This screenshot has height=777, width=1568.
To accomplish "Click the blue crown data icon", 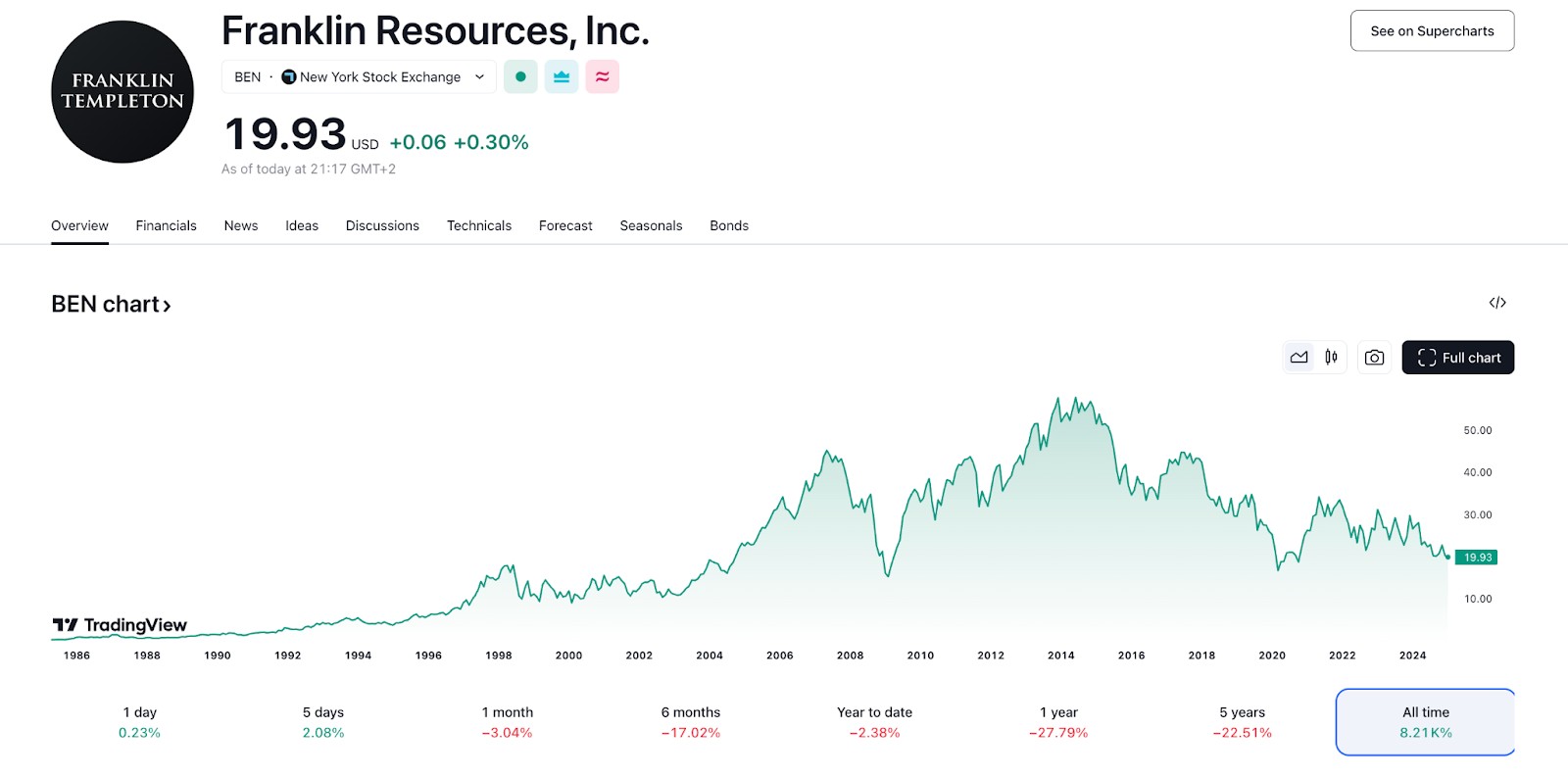I will 562,76.
